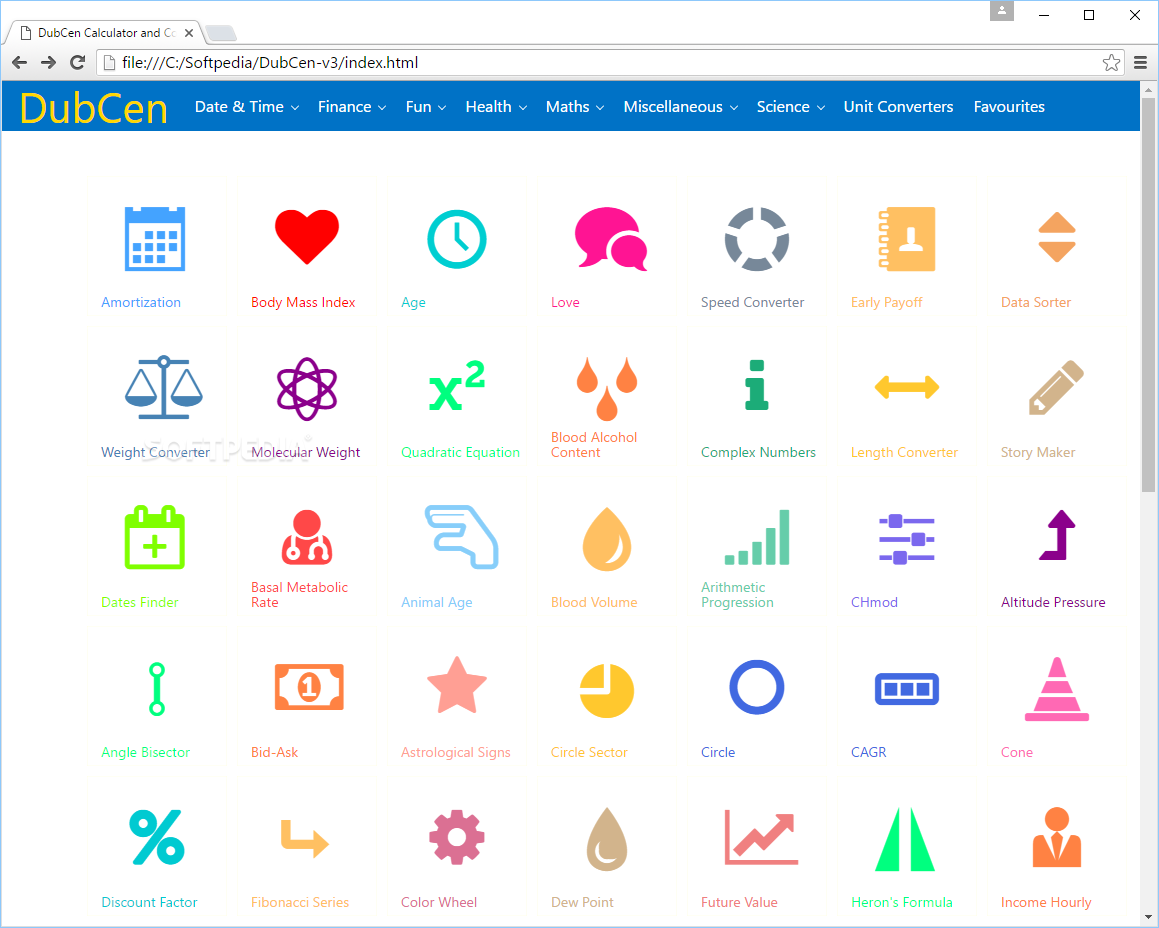Open the Color Wheel gear icon
This screenshot has height=928, width=1159.
point(457,837)
